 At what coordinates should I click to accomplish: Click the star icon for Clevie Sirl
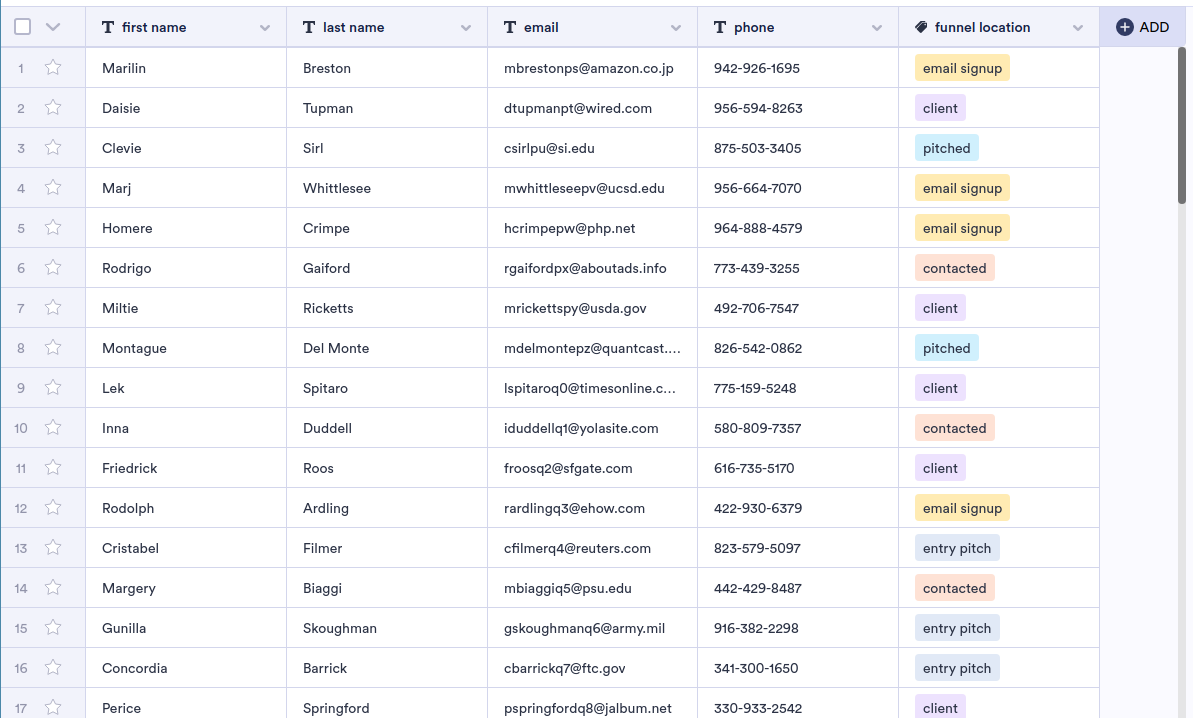point(53,148)
